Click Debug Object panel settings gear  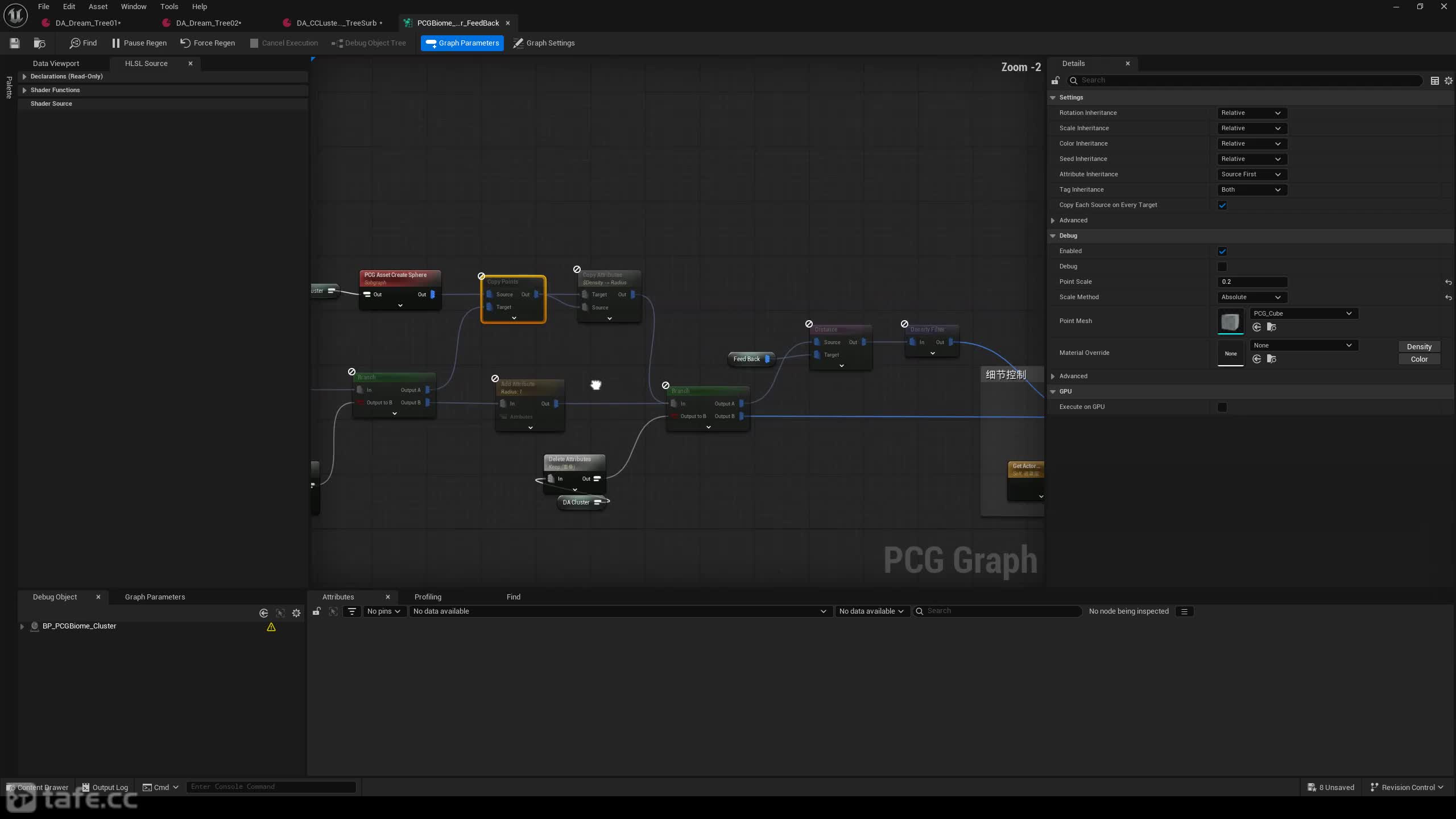tap(296, 613)
